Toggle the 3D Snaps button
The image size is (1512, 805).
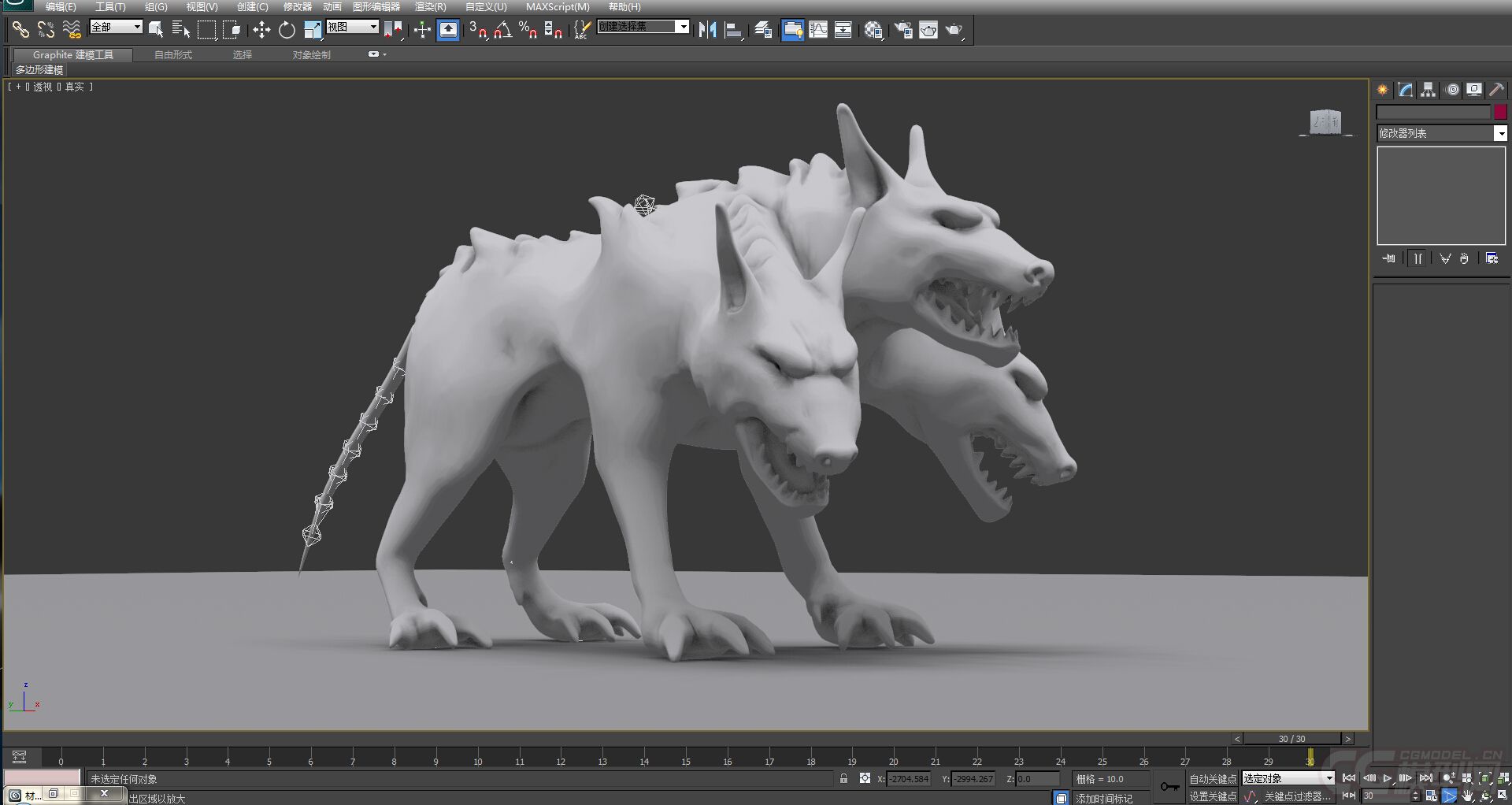(x=478, y=30)
